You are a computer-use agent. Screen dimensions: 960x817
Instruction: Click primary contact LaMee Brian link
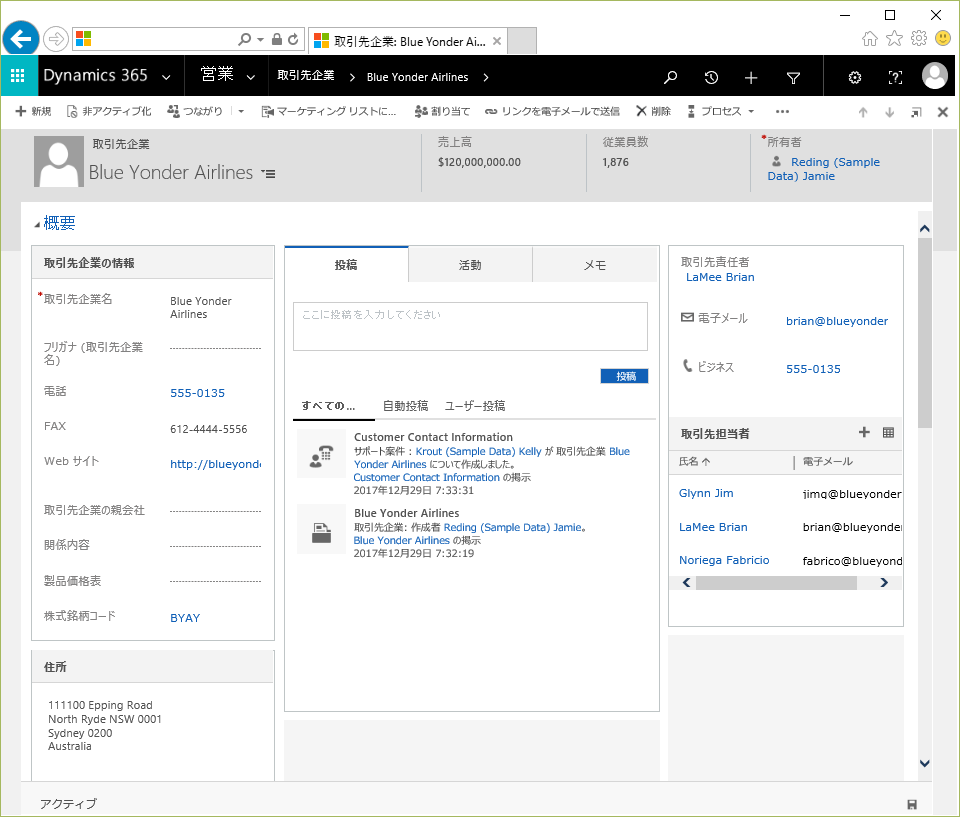click(720, 277)
